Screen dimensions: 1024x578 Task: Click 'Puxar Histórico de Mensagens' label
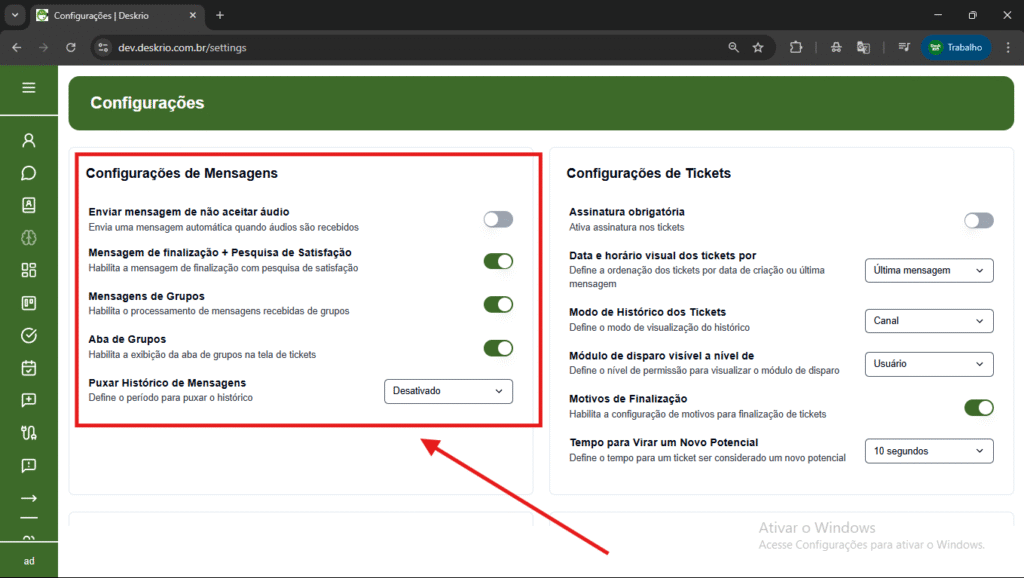pos(167,383)
